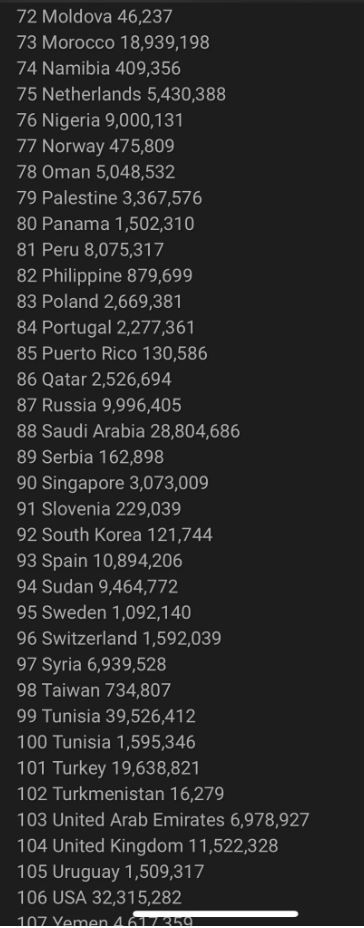Image resolution: width=364 pixels, height=928 pixels.
Task: Tap the Spain 10,894,206 row
Action: pos(99,560)
